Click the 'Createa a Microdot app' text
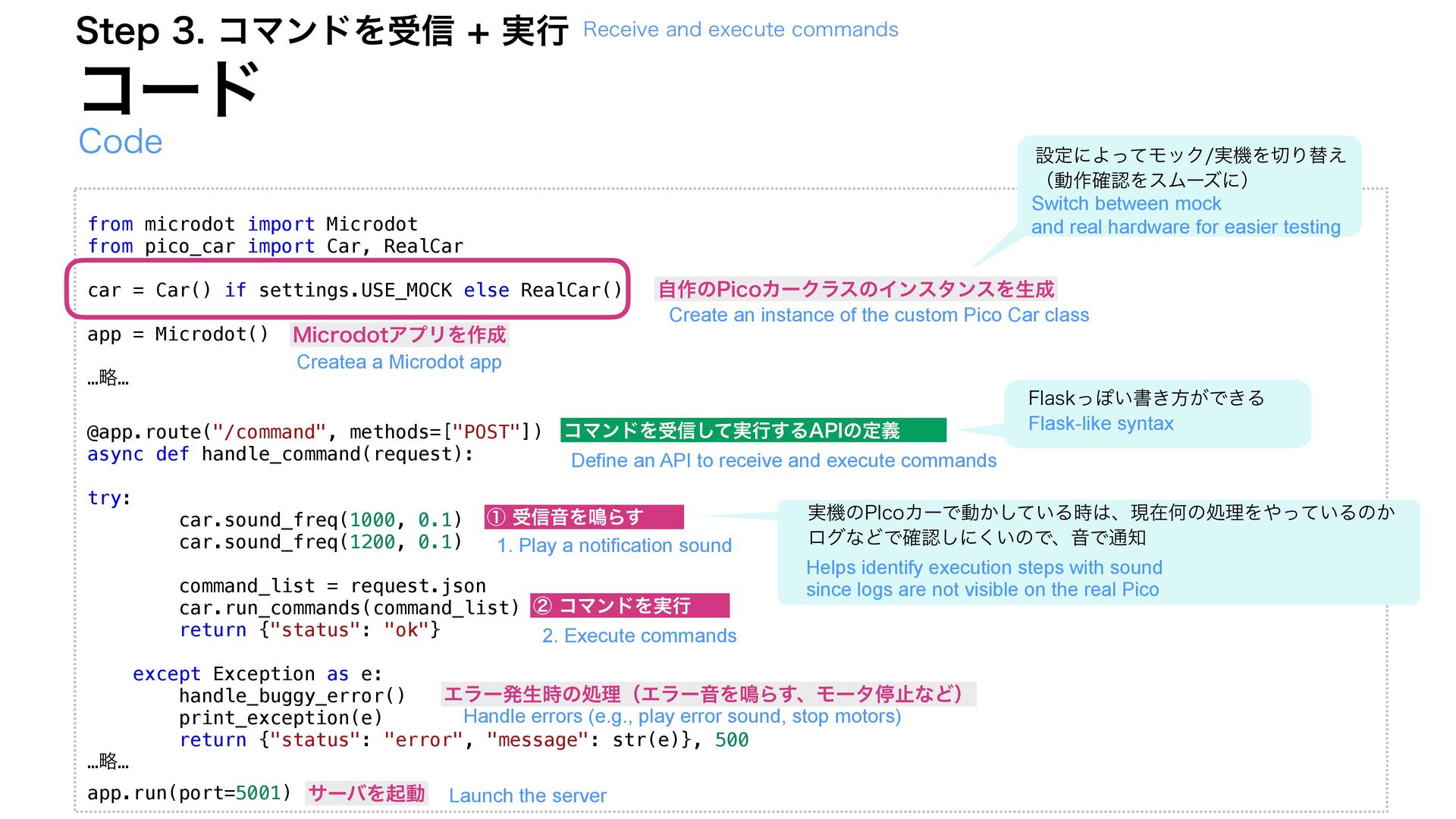Viewport: 1456px width, 819px height. point(399,362)
